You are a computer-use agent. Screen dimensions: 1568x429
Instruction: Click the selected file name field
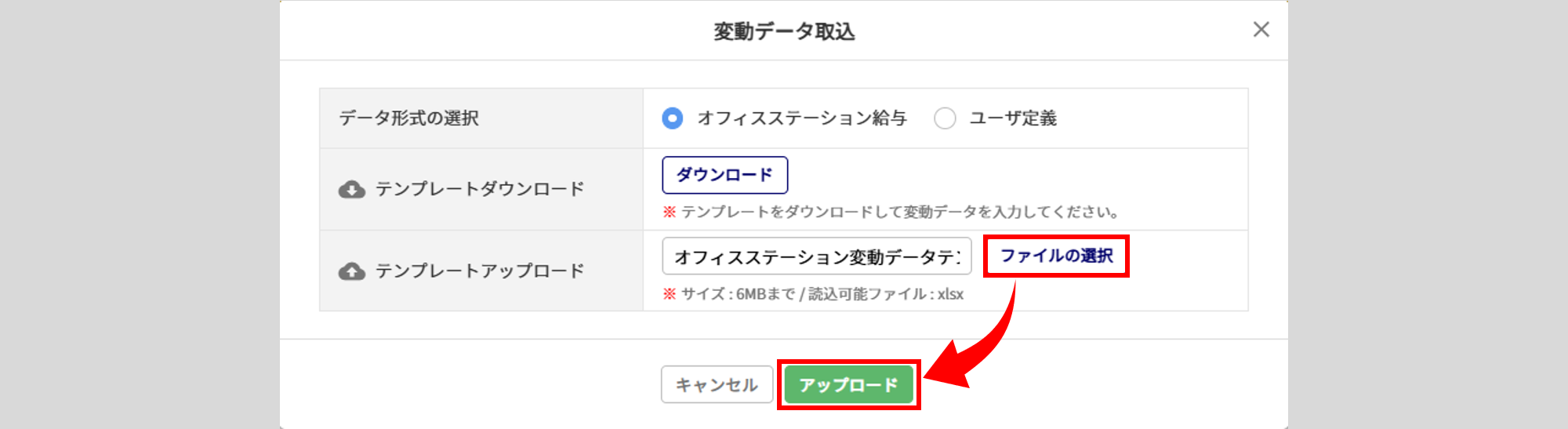click(817, 256)
